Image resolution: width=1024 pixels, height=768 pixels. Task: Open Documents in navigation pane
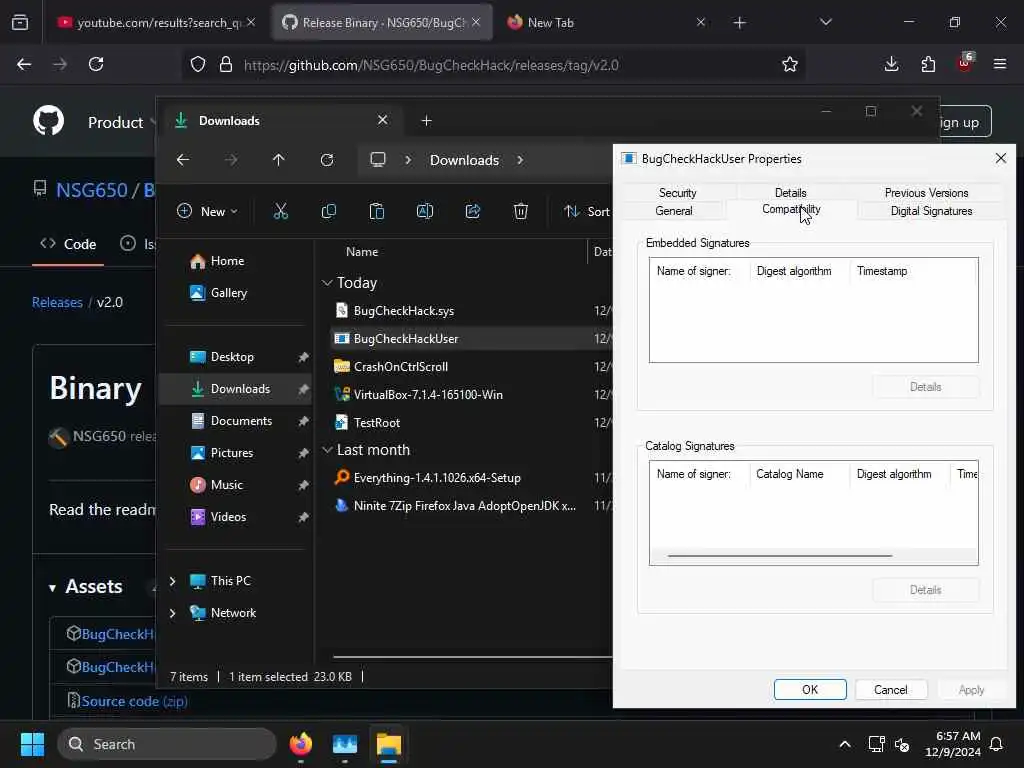point(241,421)
